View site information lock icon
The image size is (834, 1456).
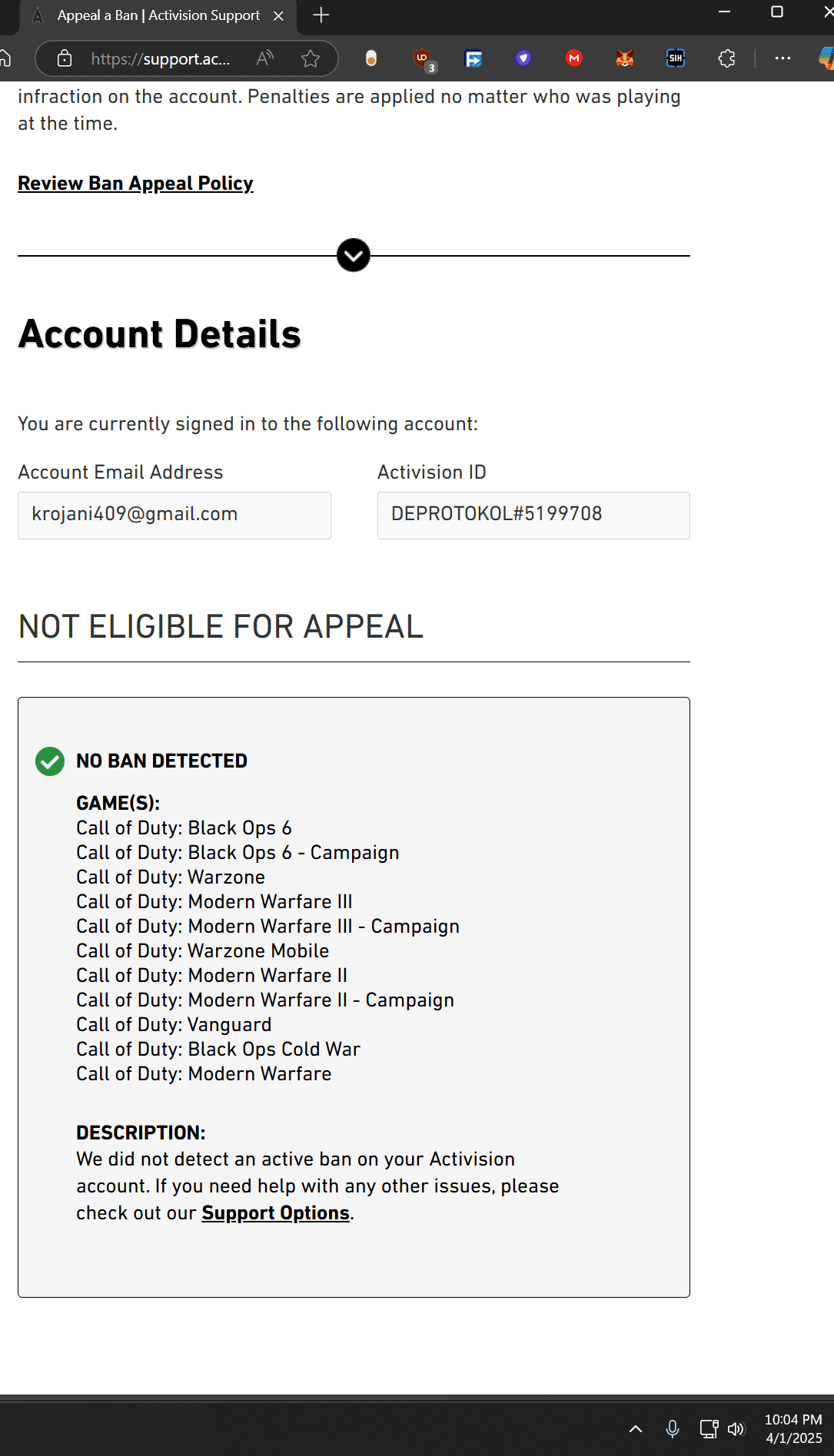pos(65,58)
